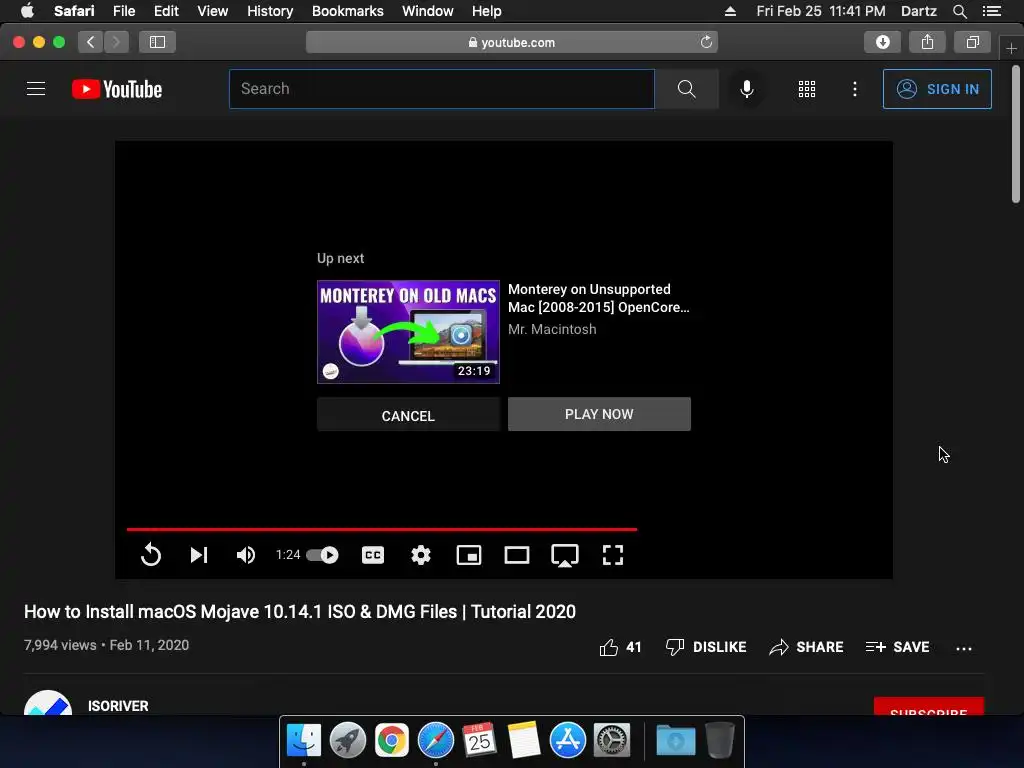This screenshot has height=768, width=1024.
Task: Reload the page in Safari
Action: [x=706, y=42]
